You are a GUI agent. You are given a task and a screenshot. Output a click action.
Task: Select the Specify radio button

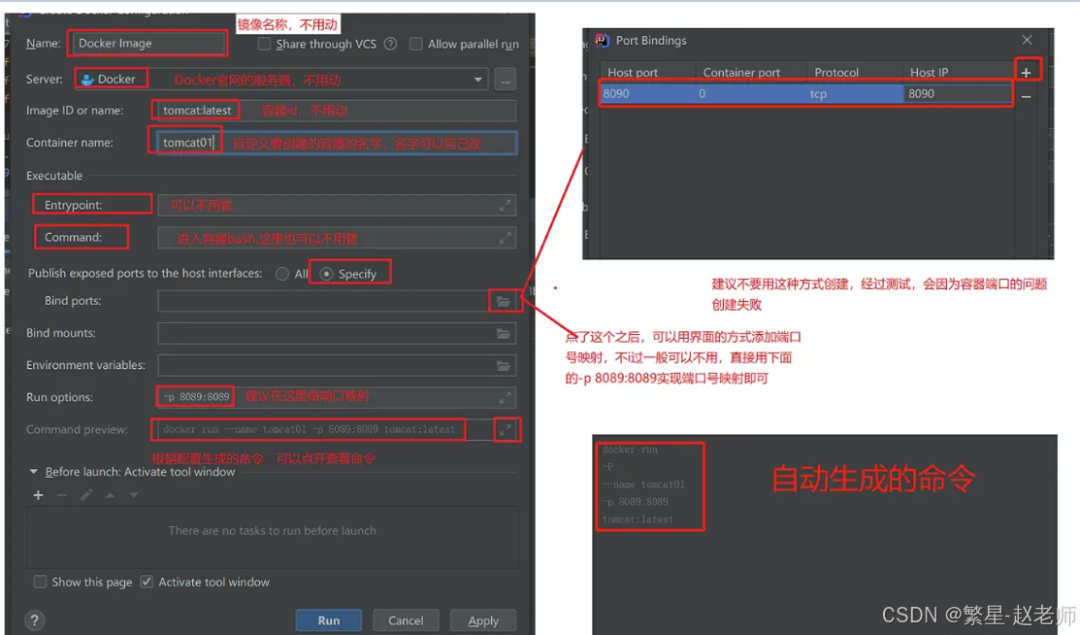click(x=326, y=274)
